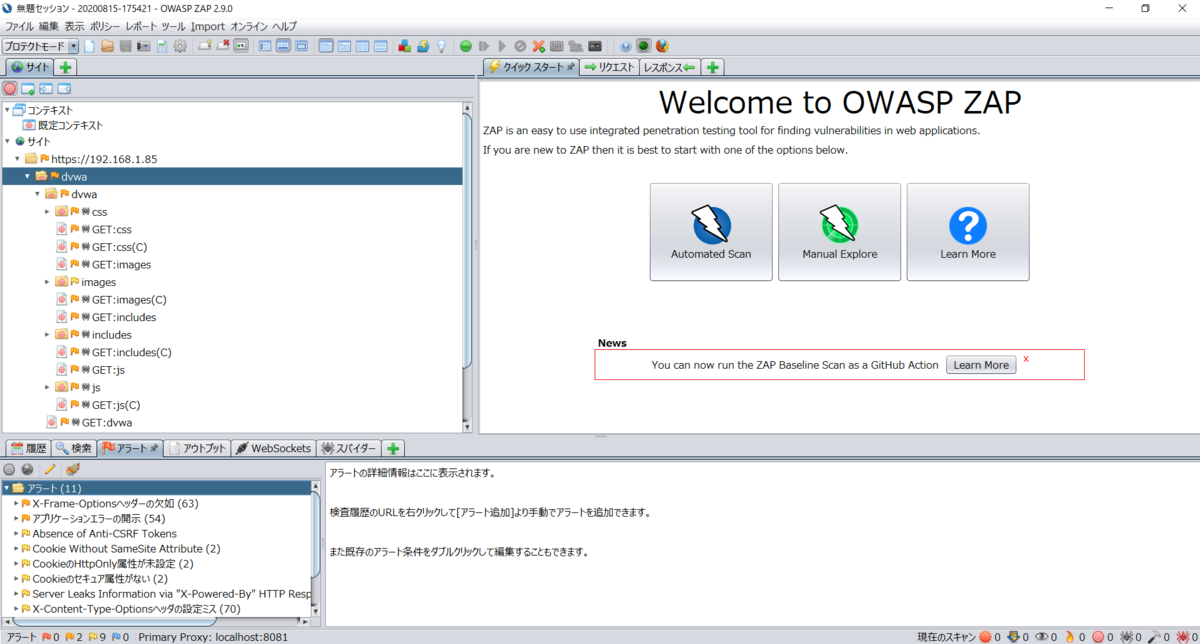Click the eye passive scan icon in status bar
Screen dimensions: 1200x644
click(x=1041, y=636)
